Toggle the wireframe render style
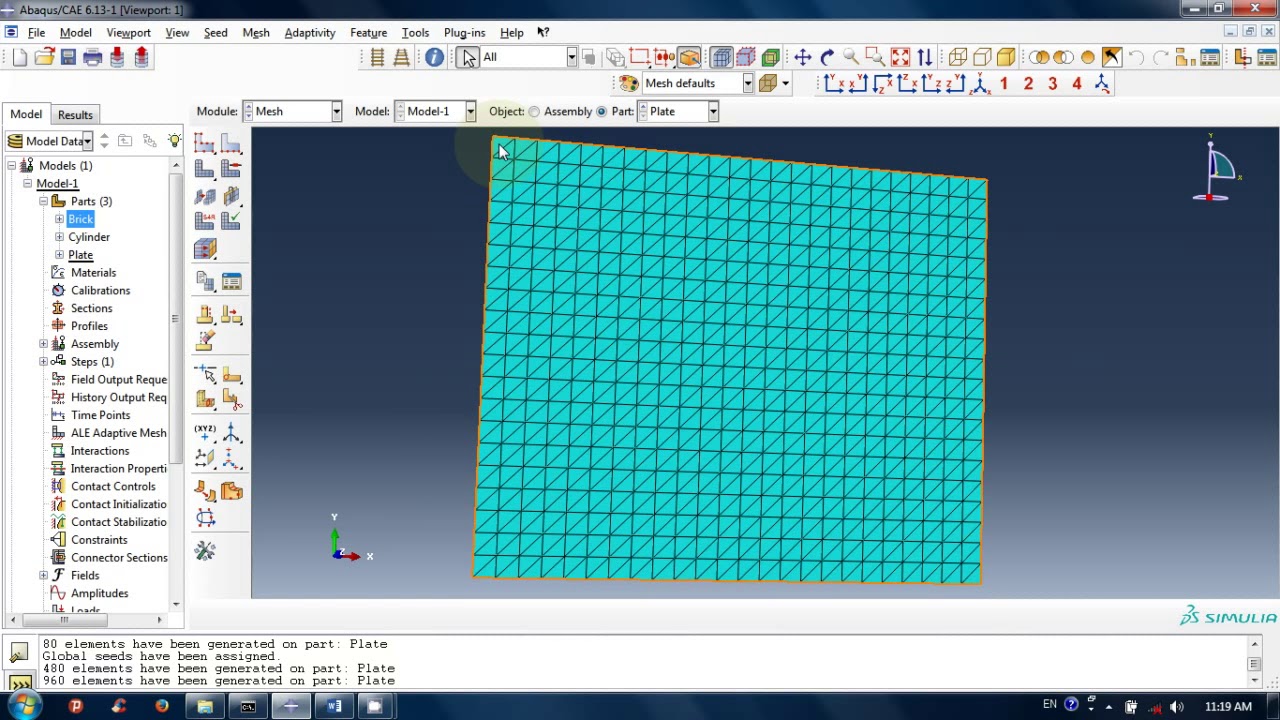 958,57
